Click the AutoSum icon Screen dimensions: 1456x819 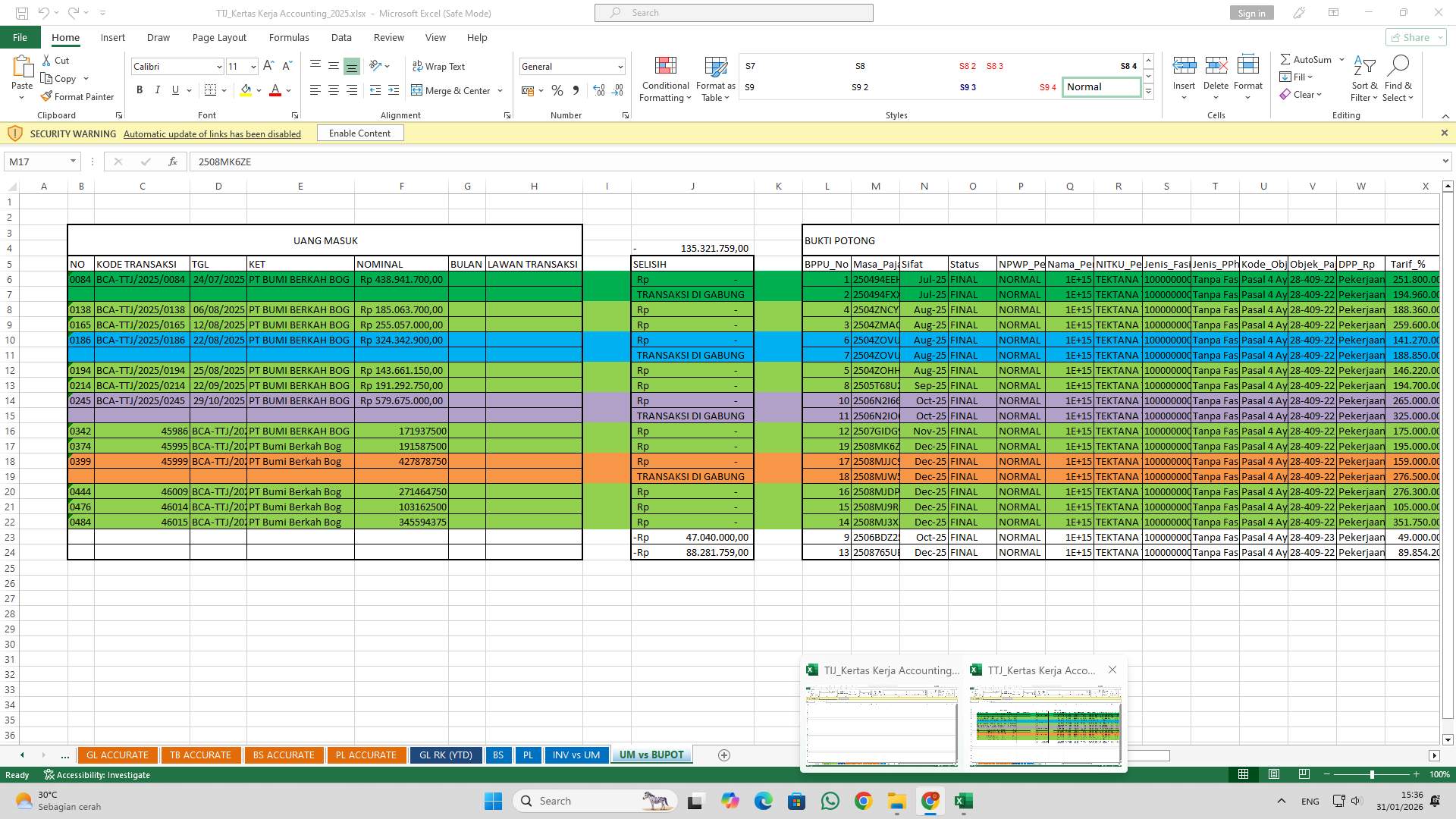tap(1285, 59)
